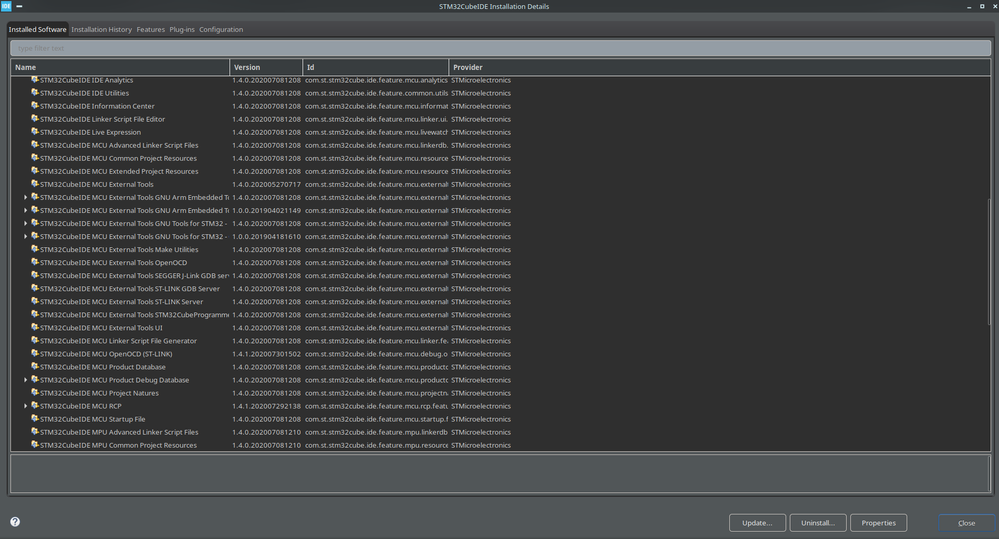This screenshot has height=539, width=999.
Task: Select the STM32CubeIDE MCU Project Natures name
Action: click(x=99, y=393)
